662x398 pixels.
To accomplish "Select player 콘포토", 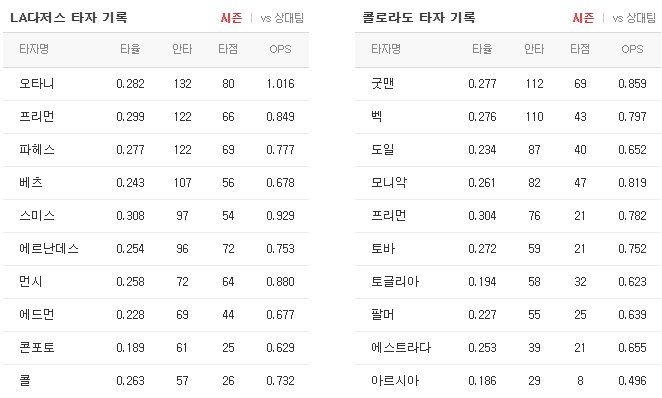I will pyautogui.click(x=37, y=347).
